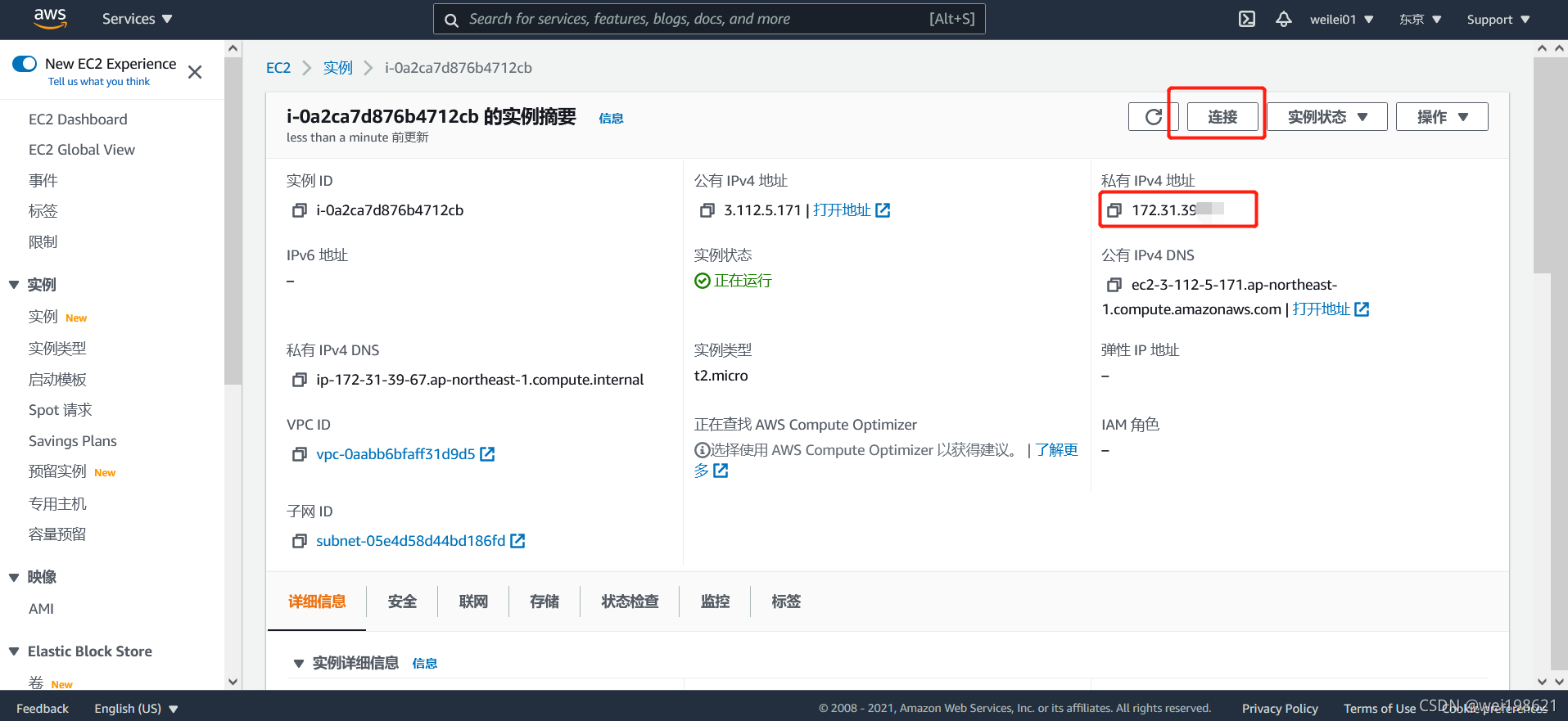Open the AWS home logo

click(x=50, y=19)
